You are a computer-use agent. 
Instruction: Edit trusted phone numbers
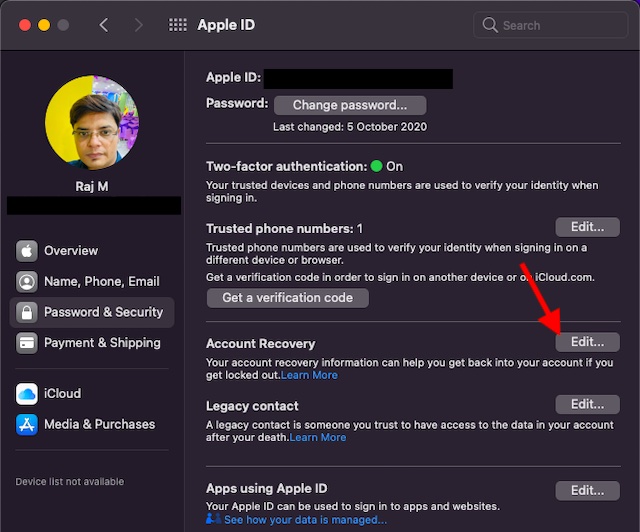(x=587, y=227)
